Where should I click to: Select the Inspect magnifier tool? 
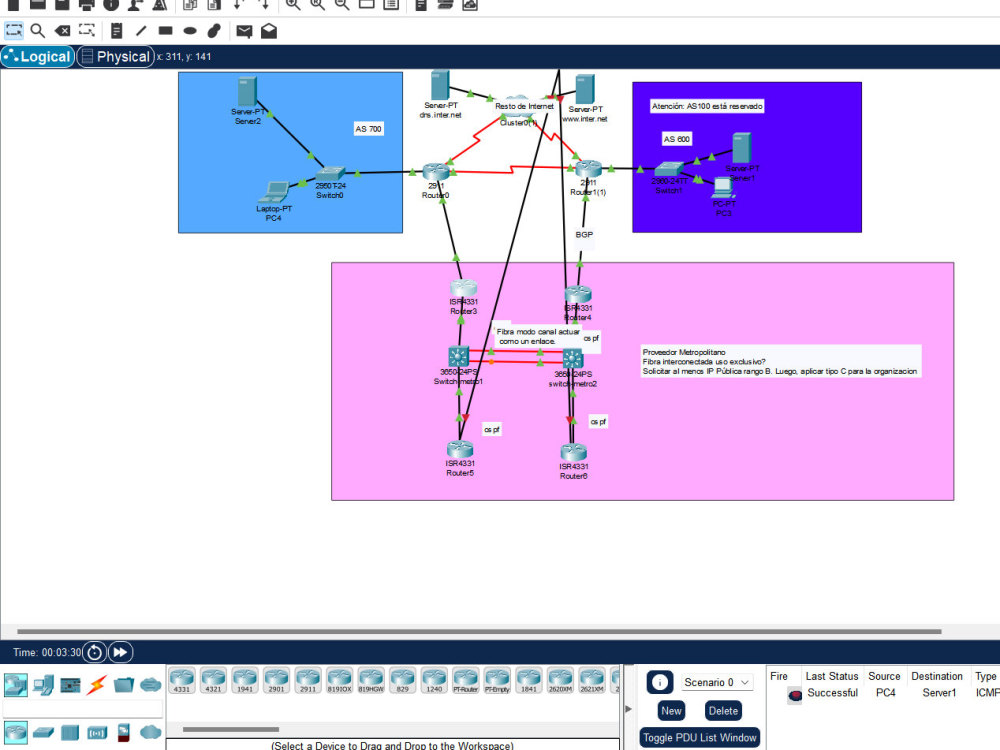tap(40, 30)
